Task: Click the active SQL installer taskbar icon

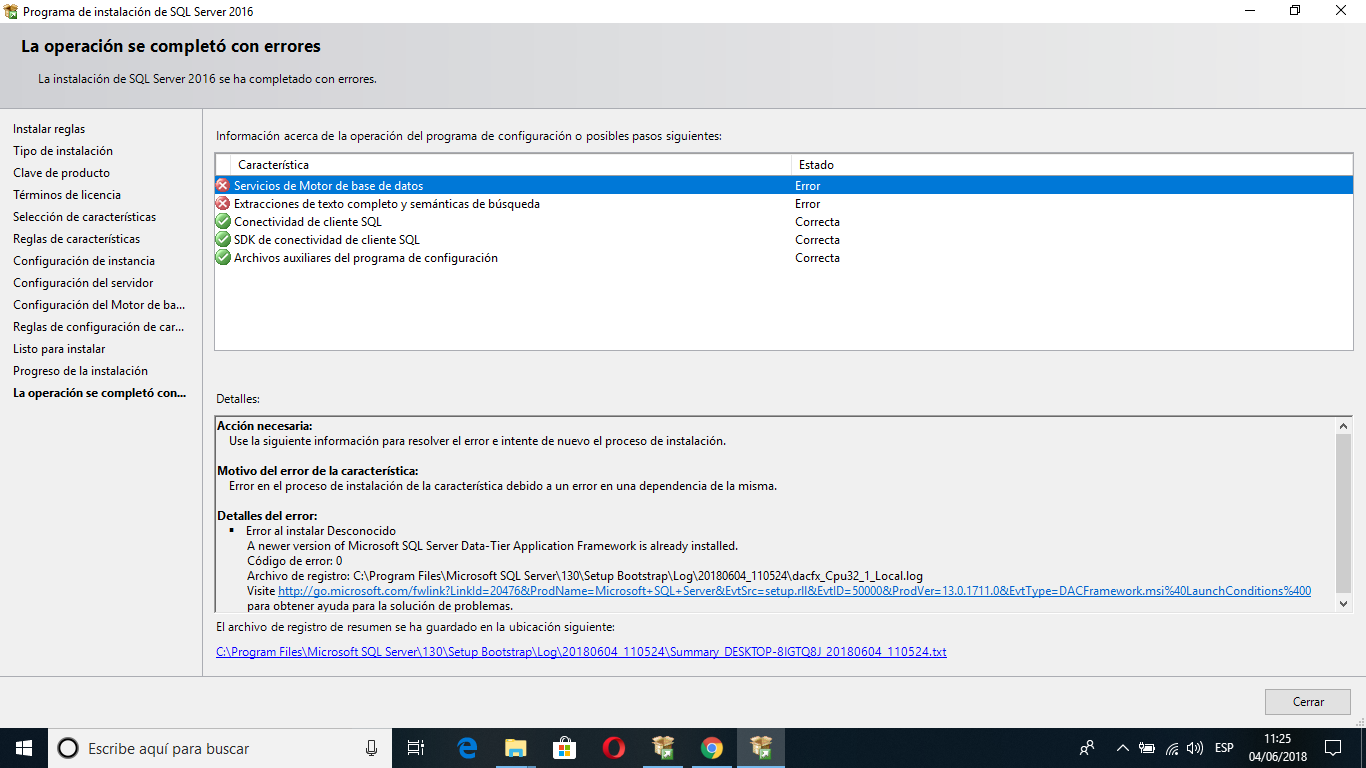Action: [x=761, y=748]
